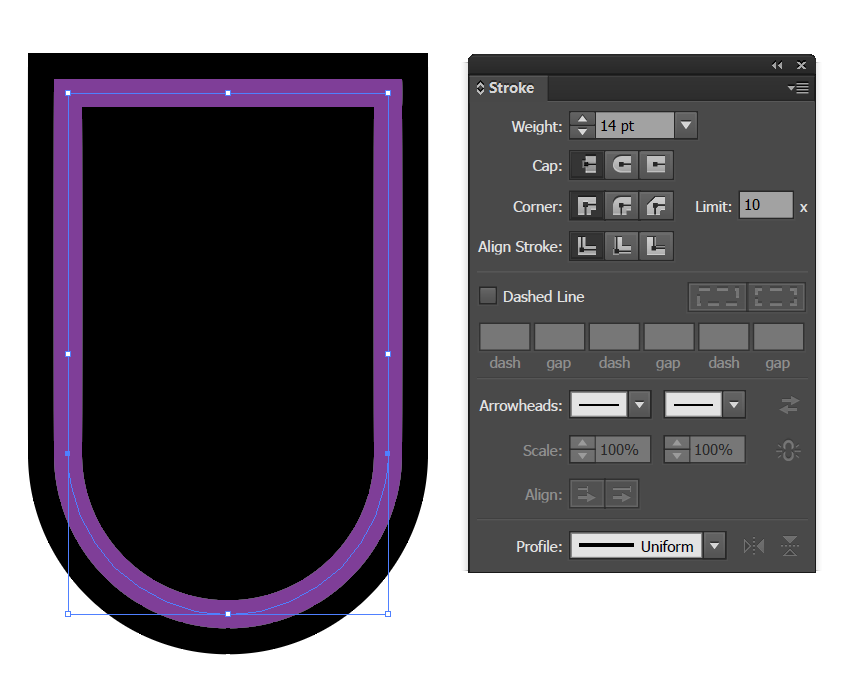Select the Round Cap option
The height and width of the screenshot is (693, 859).
pyautogui.click(x=620, y=165)
